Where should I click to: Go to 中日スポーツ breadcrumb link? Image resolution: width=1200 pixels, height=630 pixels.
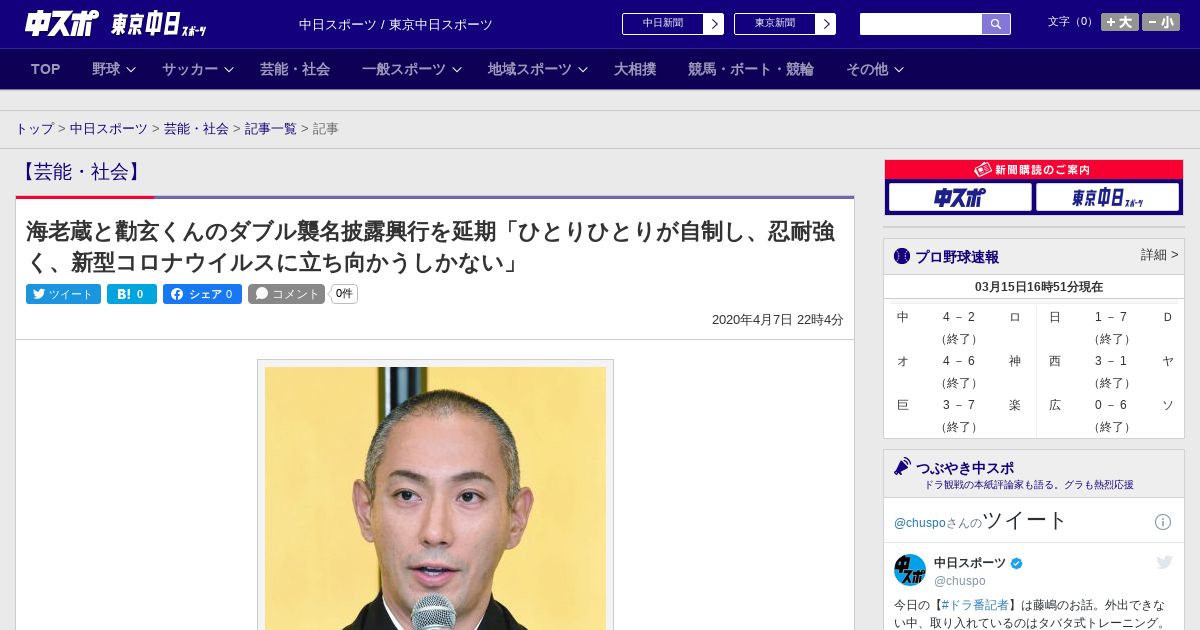tap(109, 129)
